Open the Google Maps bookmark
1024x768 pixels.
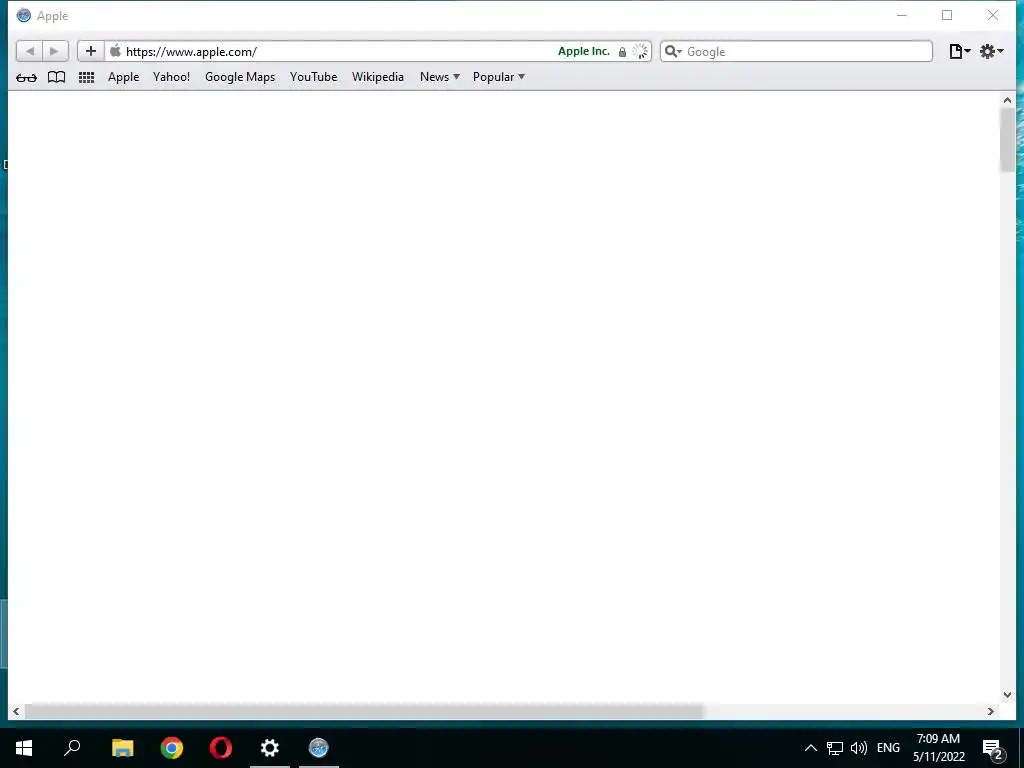(240, 76)
